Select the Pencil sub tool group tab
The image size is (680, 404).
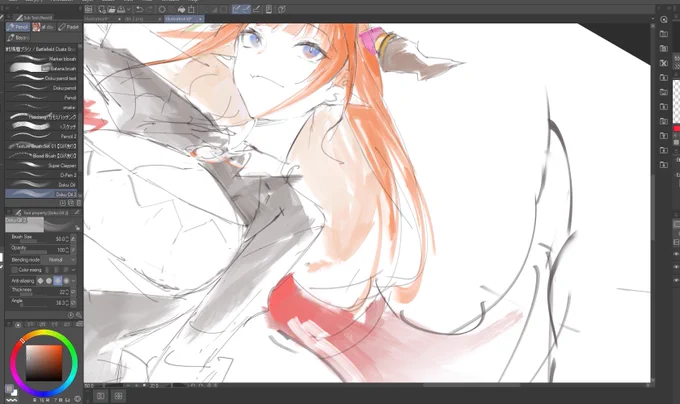pyautogui.click(x=18, y=27)
